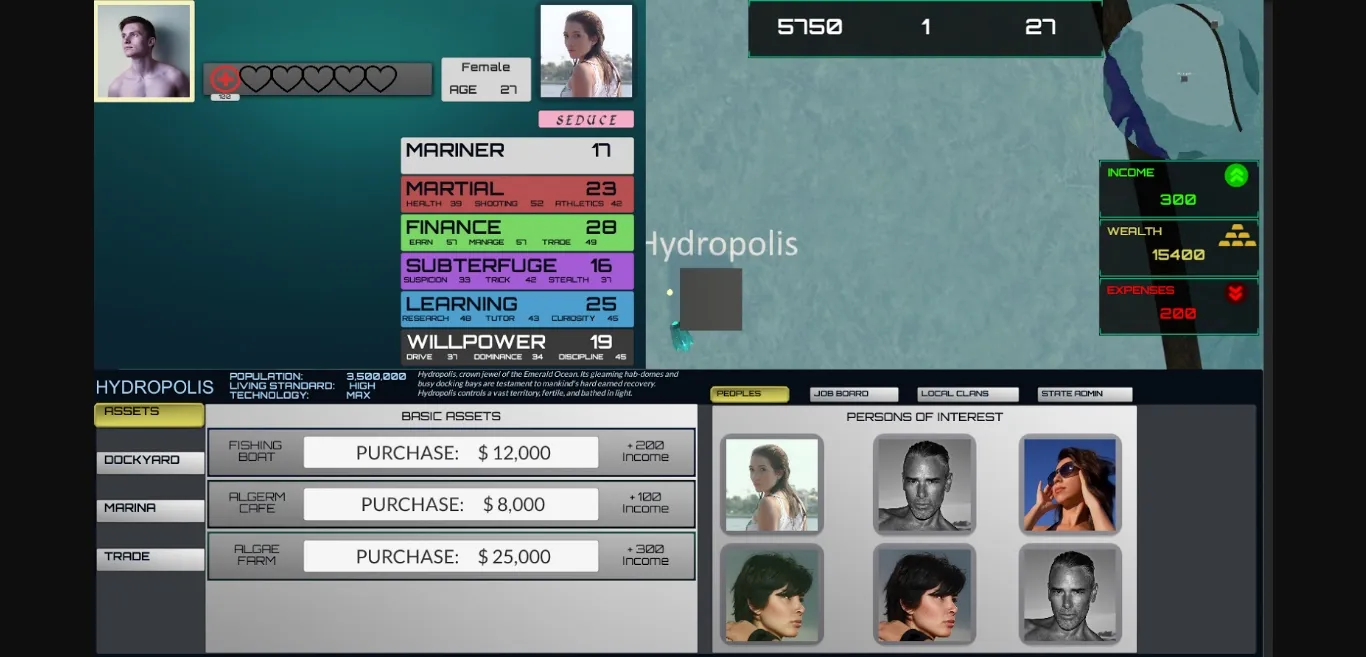Viewport: 1366px width, 657px height.
Task: Select the teal crystal marker on map
Action: [x=682, y=338]
